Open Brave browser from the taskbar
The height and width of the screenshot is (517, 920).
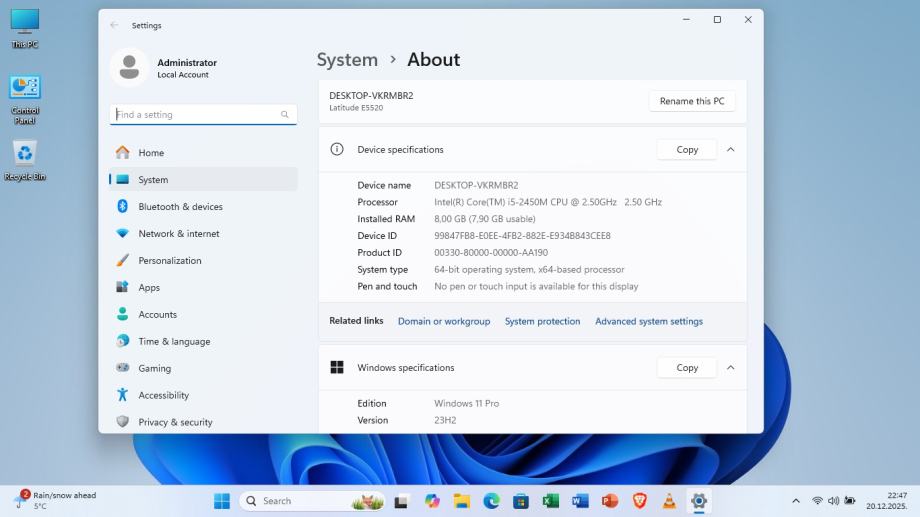[640, 501]
